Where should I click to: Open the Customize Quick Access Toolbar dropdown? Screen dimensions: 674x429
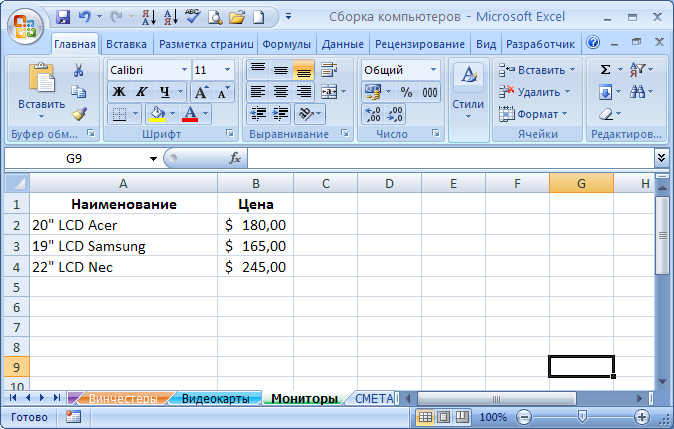(288, 17)
